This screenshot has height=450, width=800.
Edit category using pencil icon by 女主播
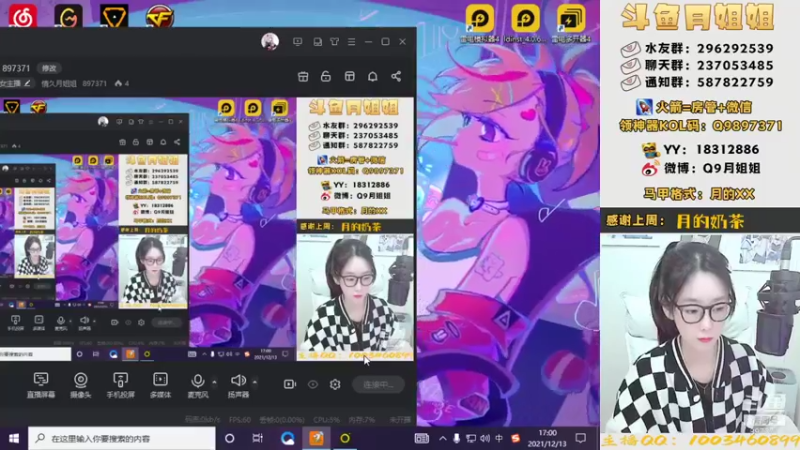coord(28,83)
